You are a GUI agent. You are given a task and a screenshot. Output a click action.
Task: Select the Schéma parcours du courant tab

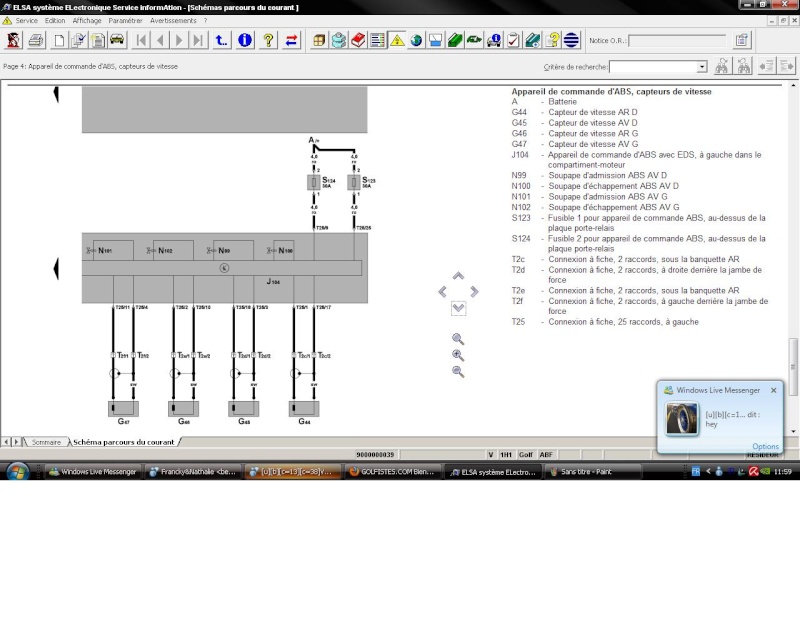123,442
